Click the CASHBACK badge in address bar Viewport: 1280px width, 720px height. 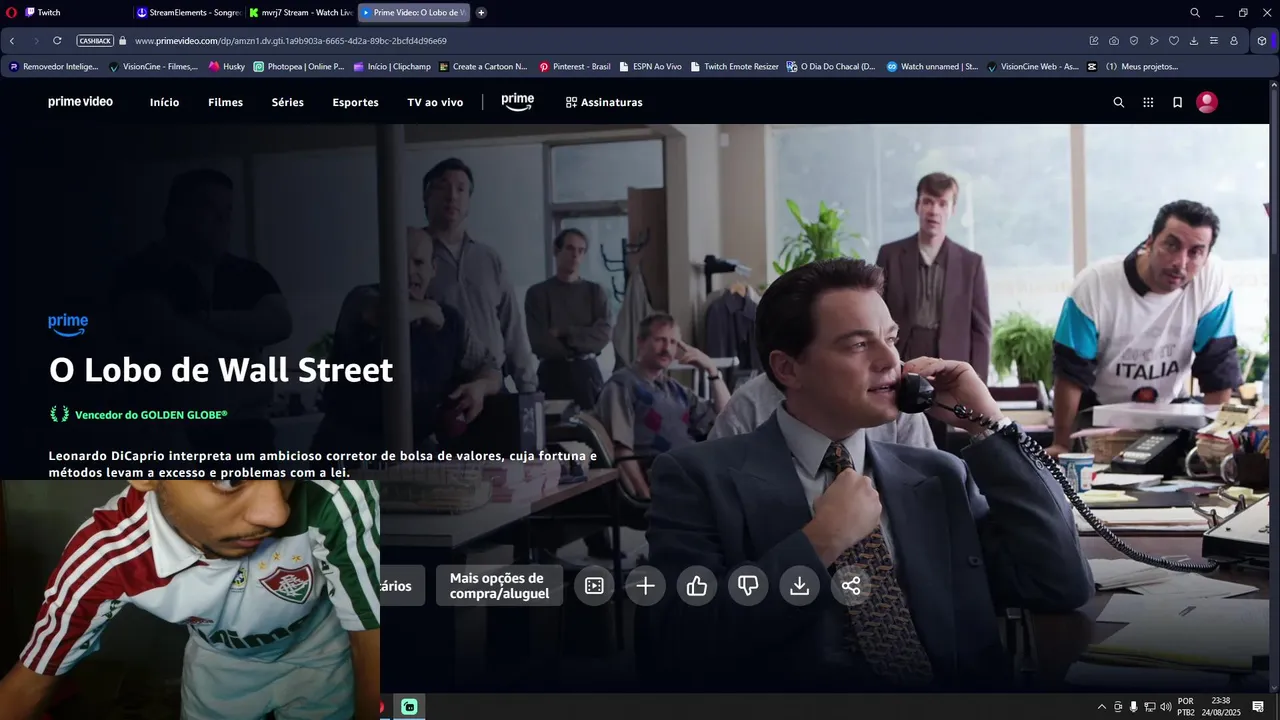coord(95,41)
